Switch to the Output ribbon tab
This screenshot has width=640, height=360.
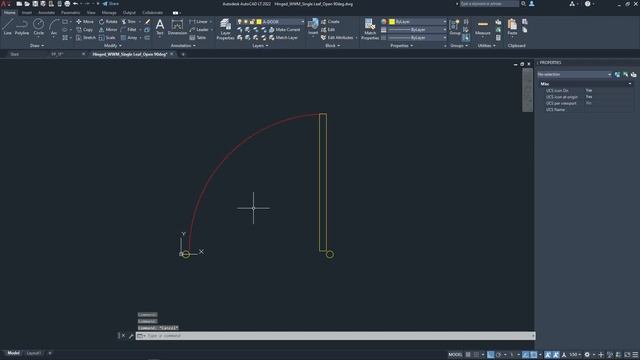[x=129, y=13]
